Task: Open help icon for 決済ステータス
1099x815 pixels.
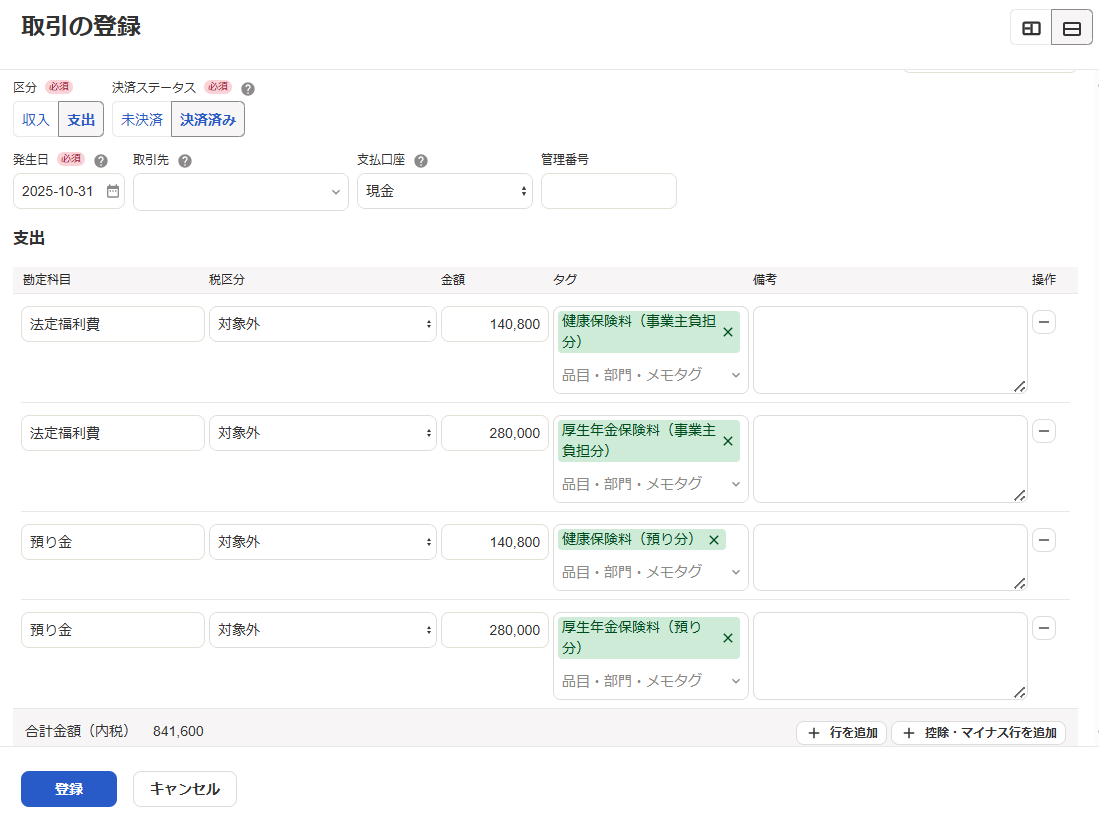Action: click(247, 89)
